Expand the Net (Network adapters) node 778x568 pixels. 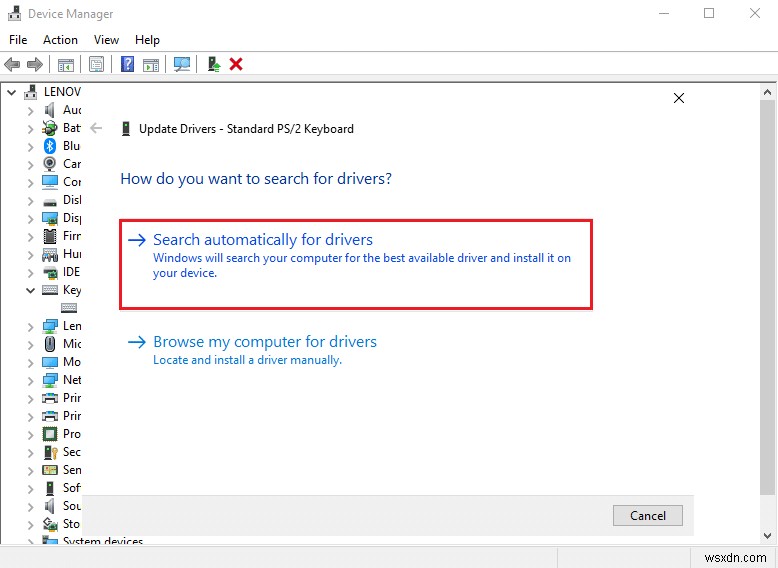[30, 380]
